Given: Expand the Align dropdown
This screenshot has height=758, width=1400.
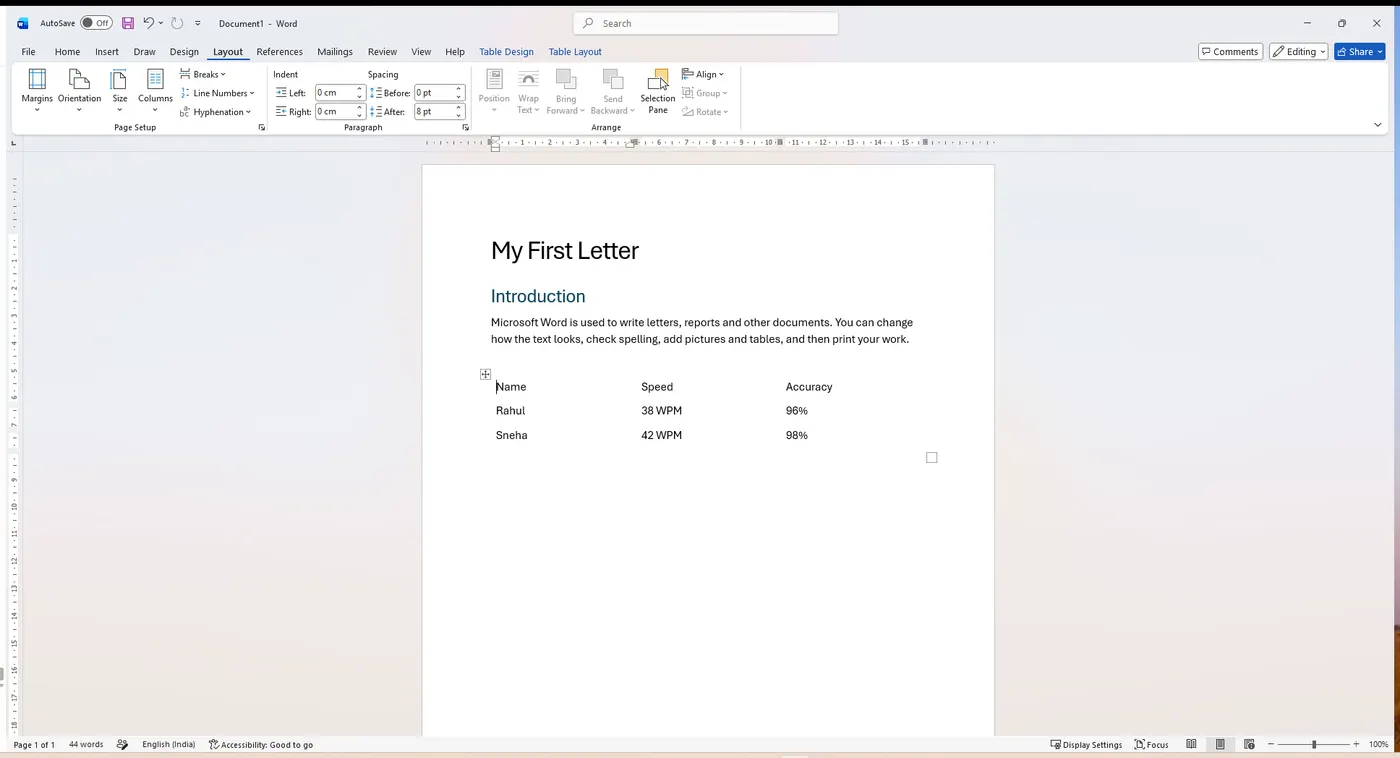Looking at the screenshot, I should [x=703, y=74].
